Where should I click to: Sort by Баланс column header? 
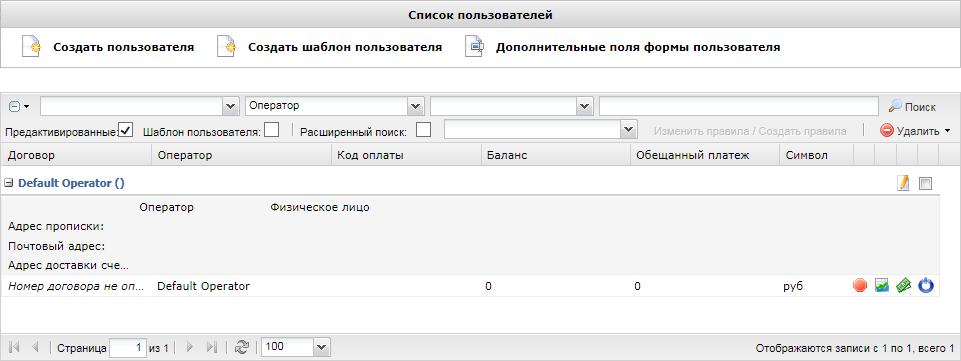pyautogui.click(x=556, y=156)
